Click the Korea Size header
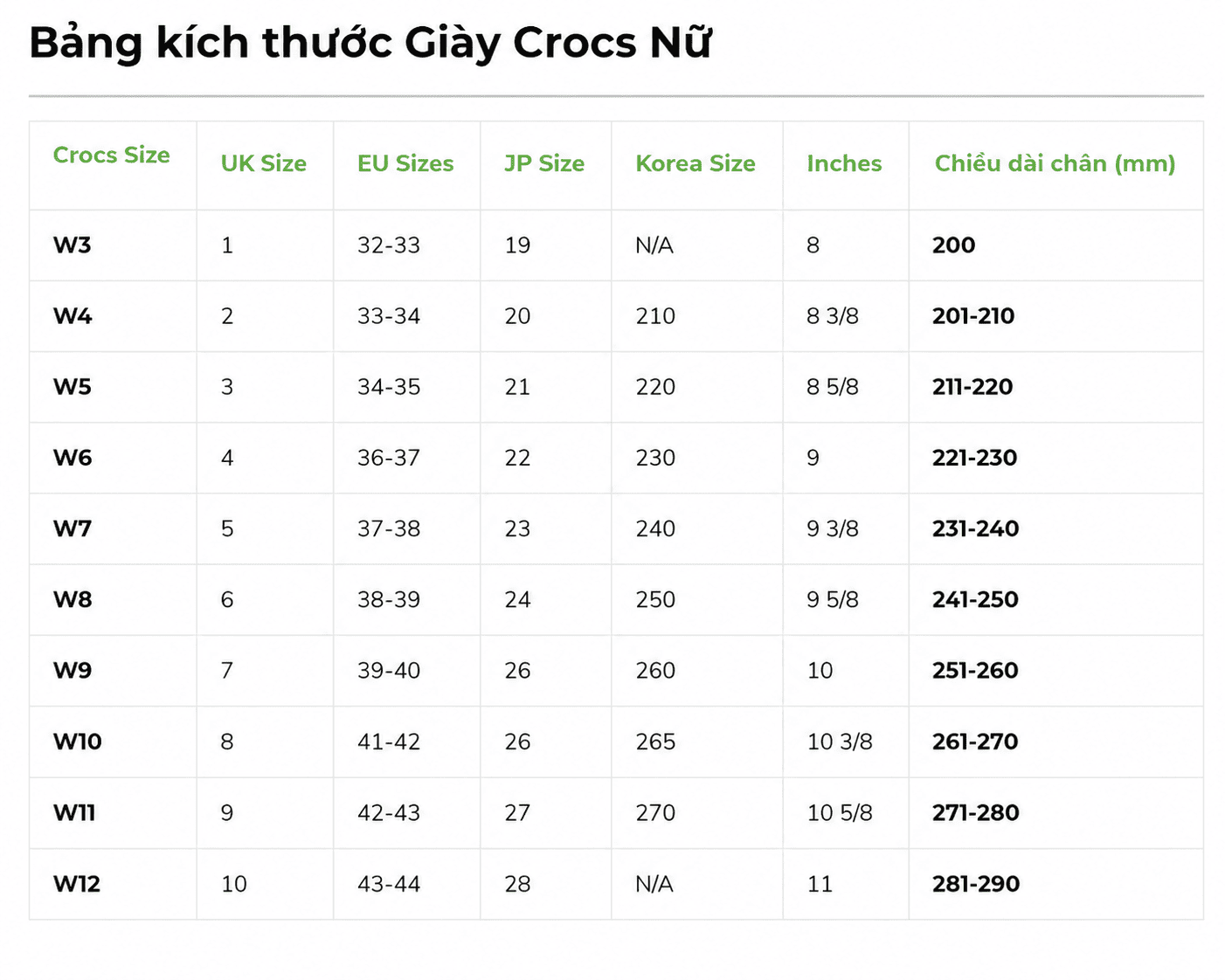This screenshot has height=980, width=1225. [696, 163]
